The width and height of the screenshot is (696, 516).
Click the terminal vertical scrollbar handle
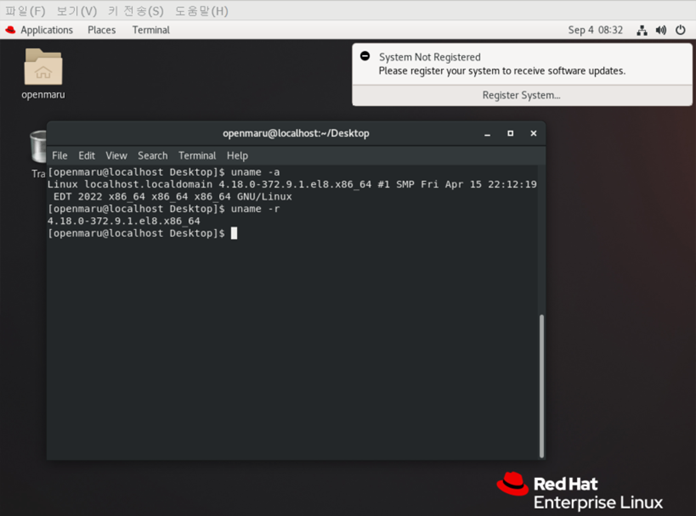coord(541,386)
